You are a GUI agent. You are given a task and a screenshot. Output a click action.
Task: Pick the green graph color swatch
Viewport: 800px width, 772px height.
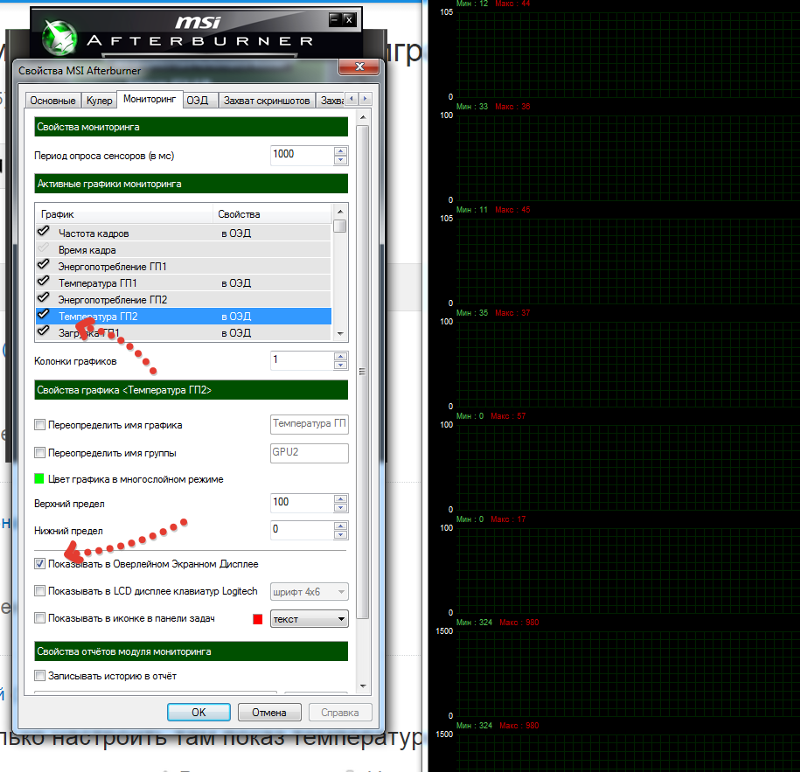point(39,479)
